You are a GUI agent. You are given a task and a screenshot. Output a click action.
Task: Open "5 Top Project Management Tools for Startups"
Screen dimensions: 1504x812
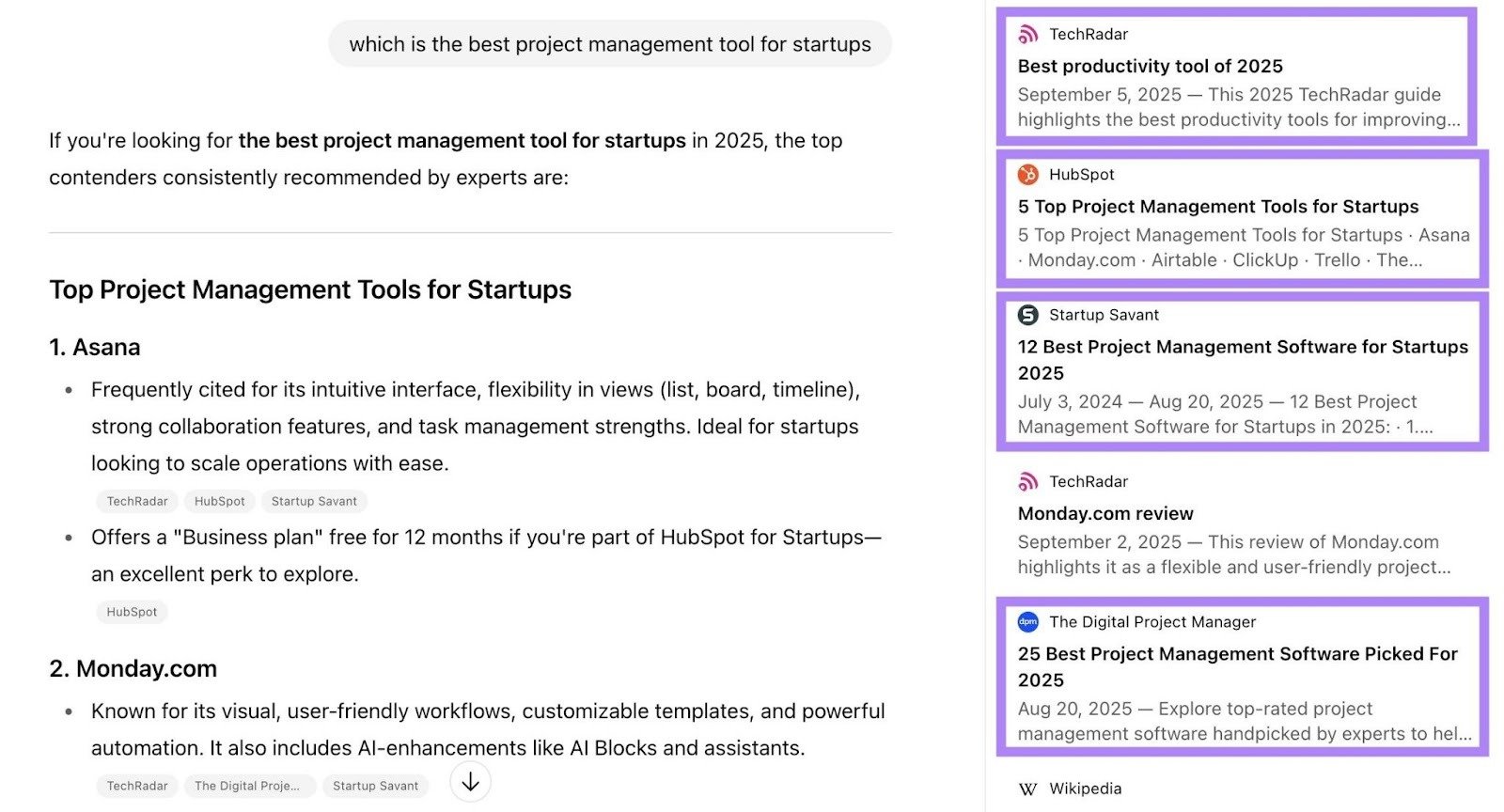pos(1217,207)
